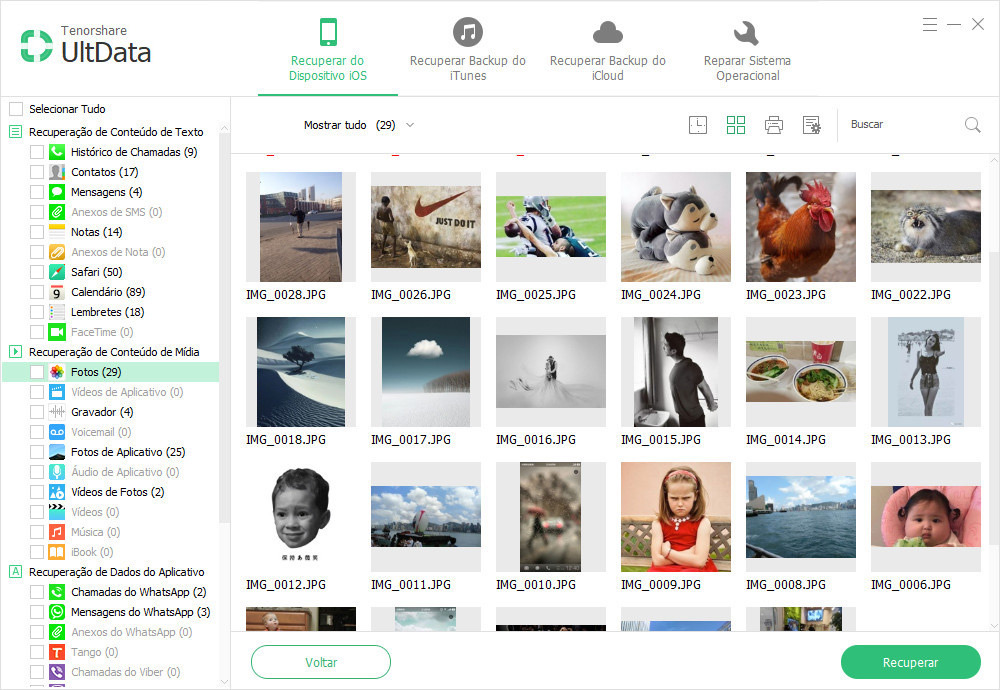Check the Selecionar Tudo checkbox

pyautogui.click(x=16, y=109)
